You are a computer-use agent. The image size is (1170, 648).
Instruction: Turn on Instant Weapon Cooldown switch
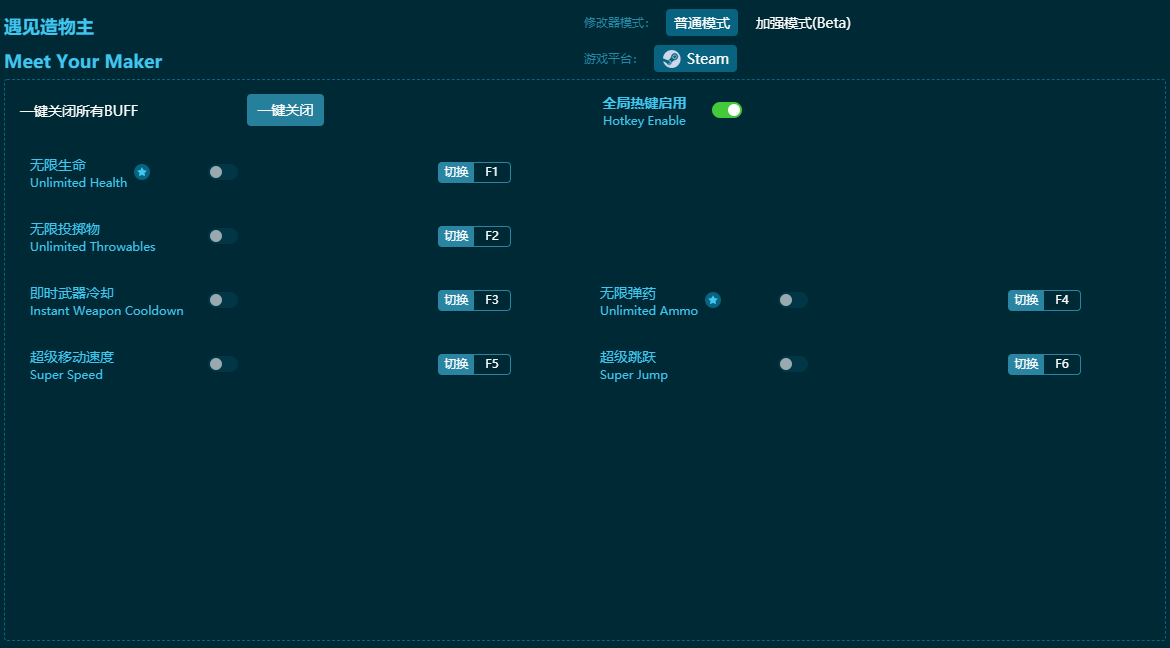tap(222, 300)
